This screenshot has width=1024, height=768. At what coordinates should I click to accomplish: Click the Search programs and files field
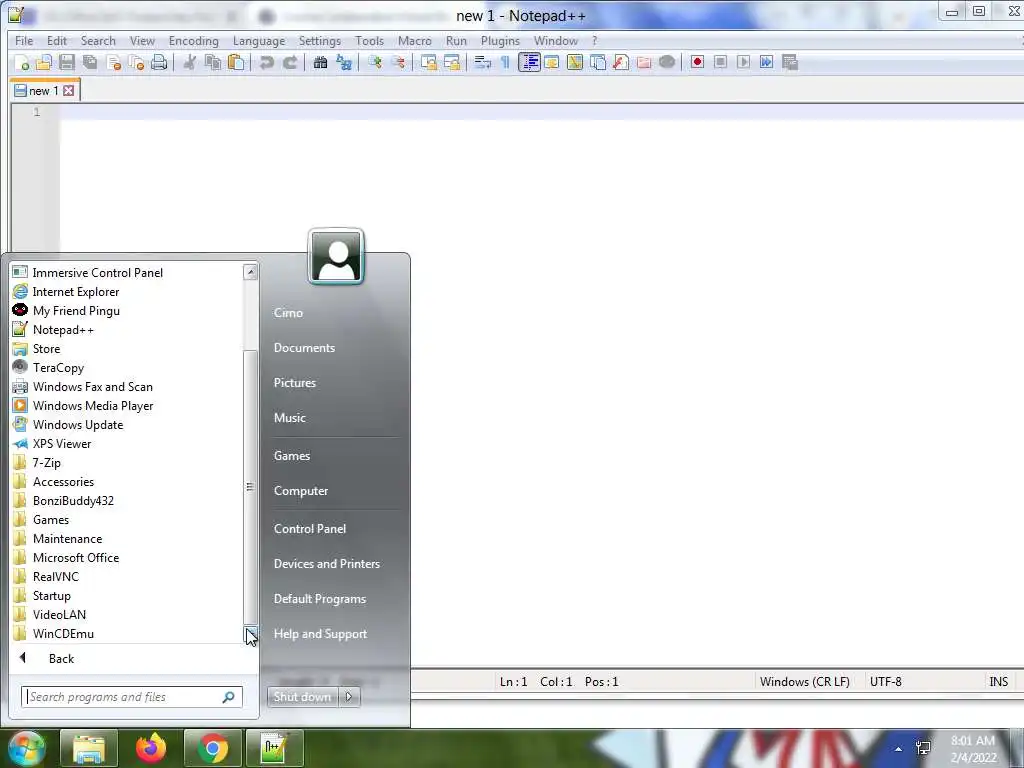point(132,697)
